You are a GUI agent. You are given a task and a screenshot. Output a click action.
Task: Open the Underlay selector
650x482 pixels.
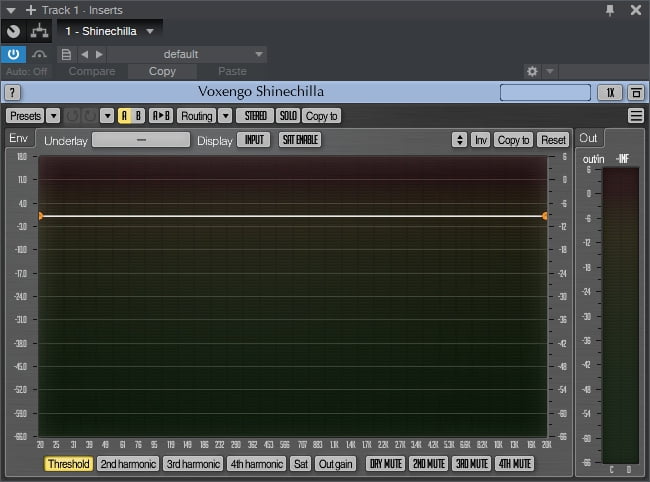click(x=141, y=140)
